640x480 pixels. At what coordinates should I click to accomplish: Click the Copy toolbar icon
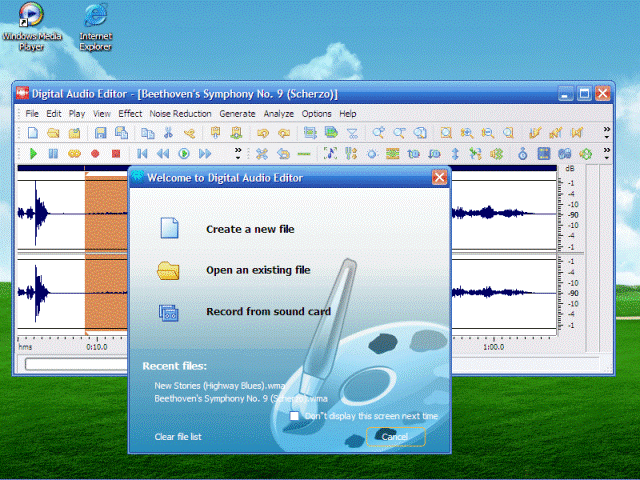coord(147,133)
